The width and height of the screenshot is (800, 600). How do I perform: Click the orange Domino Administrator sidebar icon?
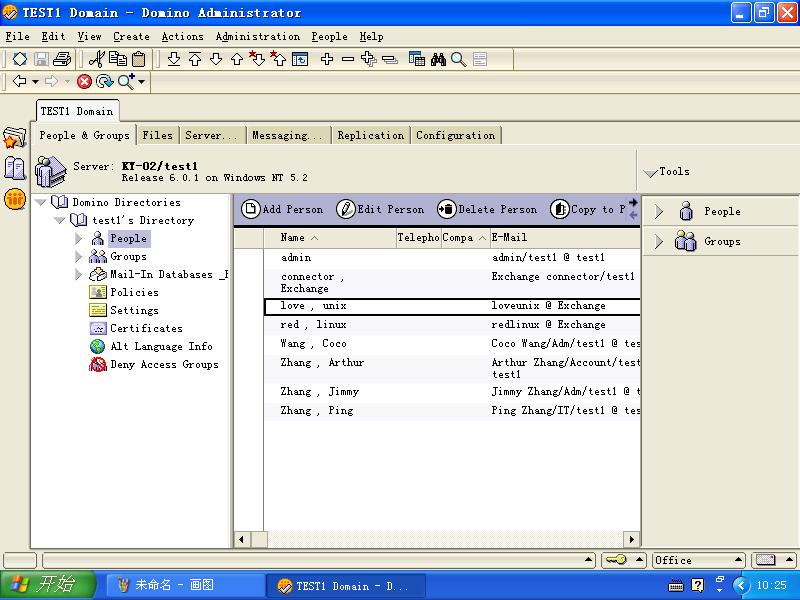point(15,199)
